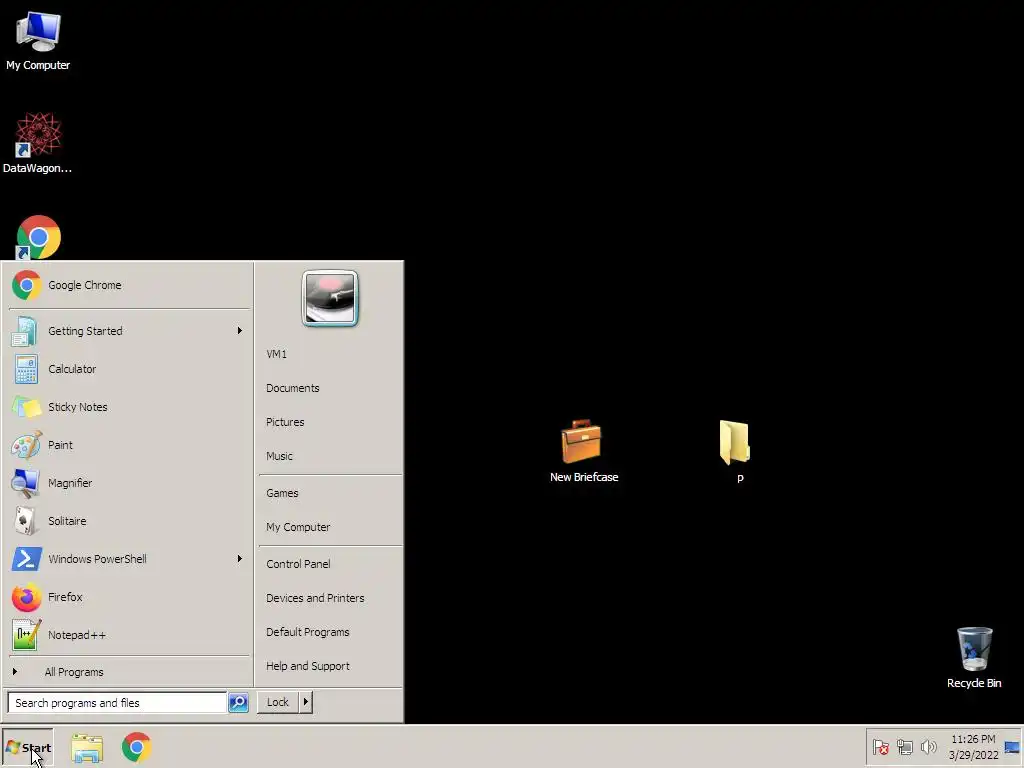Open Notepad++ from the Start menu

click(x=129, y=635)
